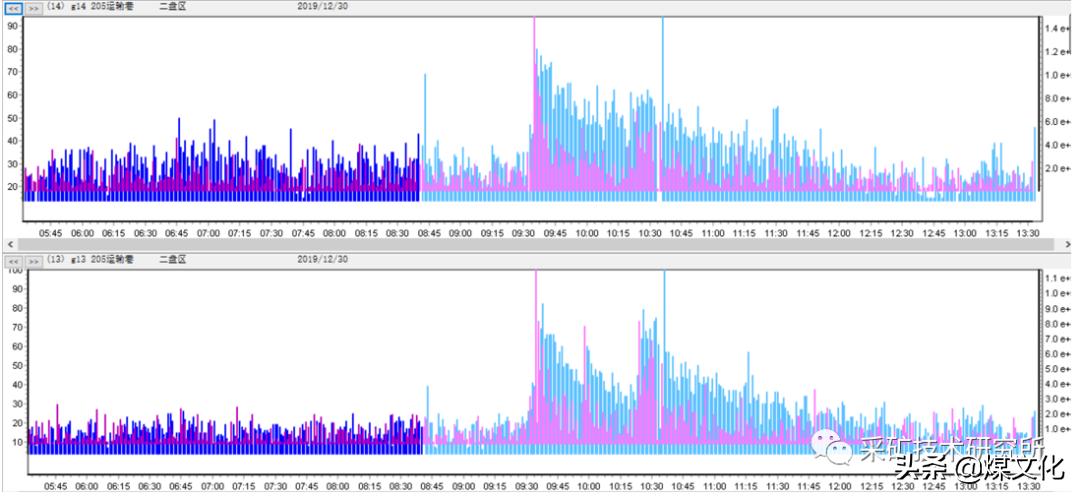Viewport: 1080px width, 497px height.
Task: Click the 2019/12/30 date in the top panel header
Action: pos(323,6)
